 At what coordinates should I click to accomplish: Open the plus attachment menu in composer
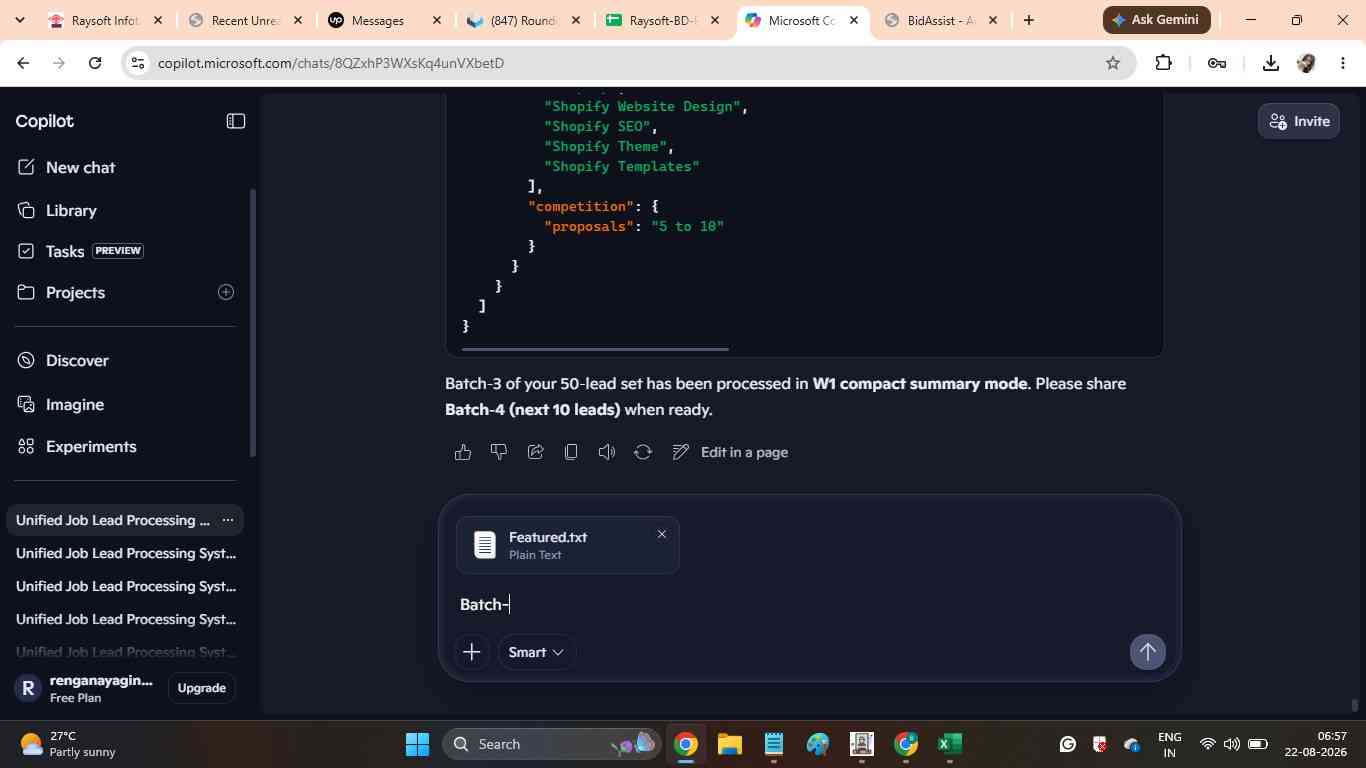coord(472,652)
